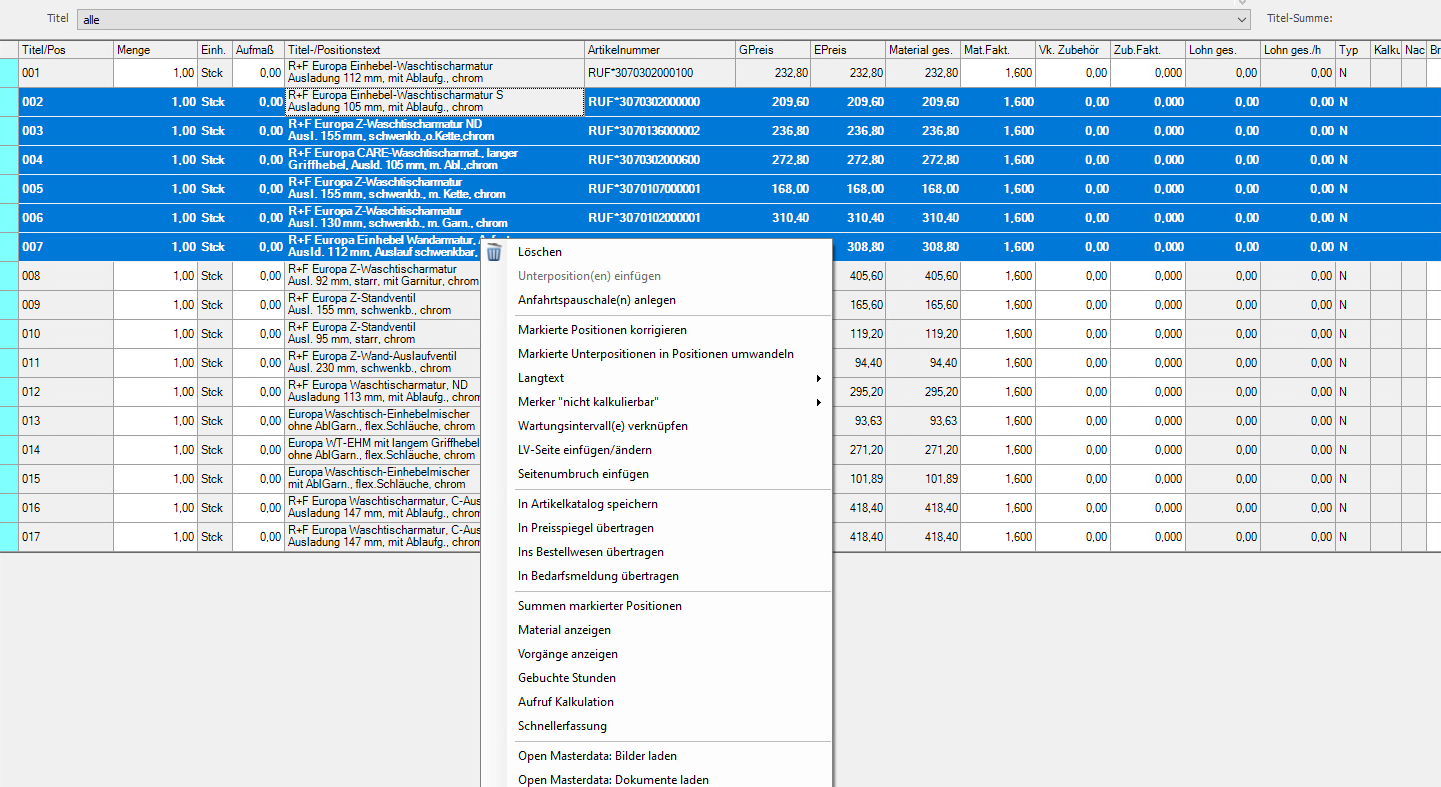The width and height of the screenshot is (1441, 787).
Task: Click position text 'R+F Europa Z-Wand-Auslaufventil'
Action: pos(372,356)
